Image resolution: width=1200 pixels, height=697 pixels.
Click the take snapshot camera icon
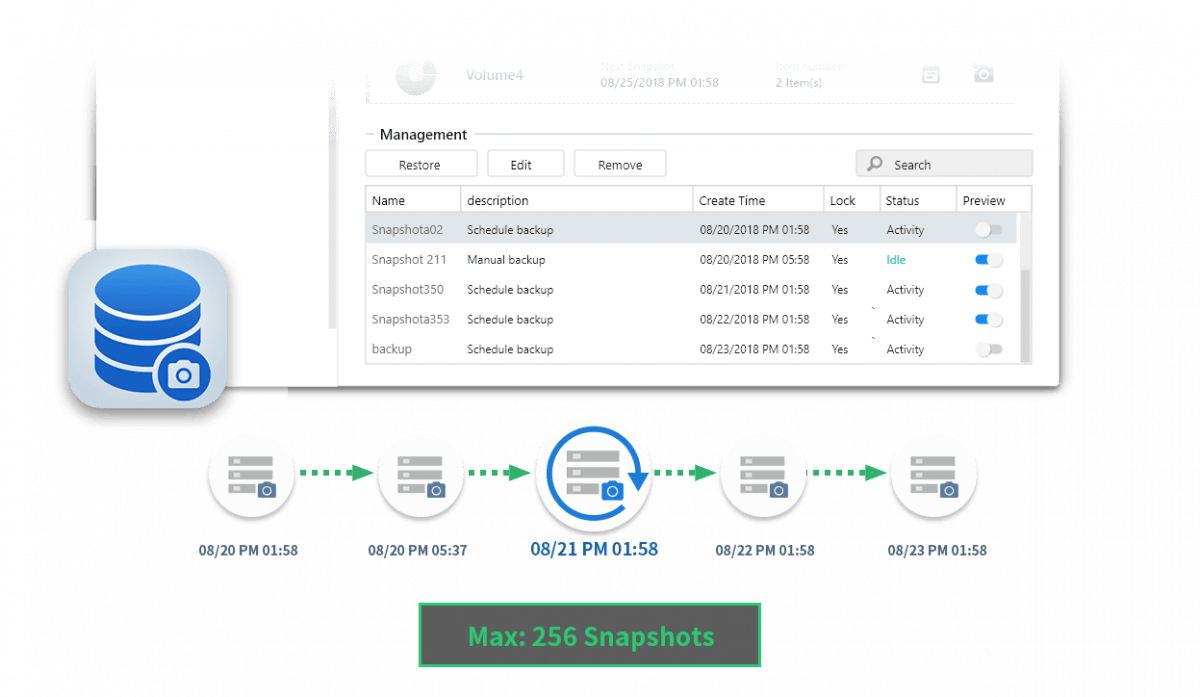(983, 73)
